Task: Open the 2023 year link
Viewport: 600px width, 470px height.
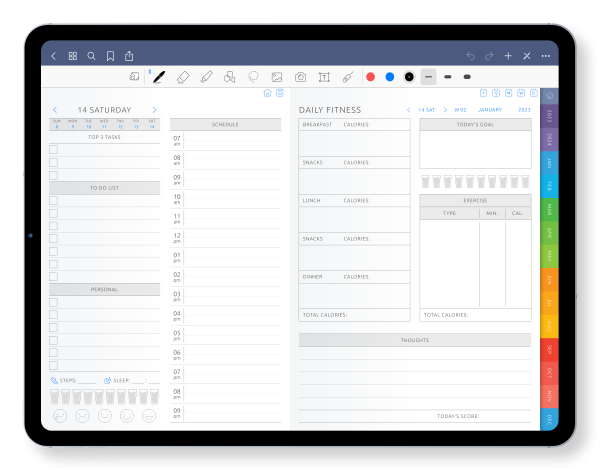Action: click(524, 110)
